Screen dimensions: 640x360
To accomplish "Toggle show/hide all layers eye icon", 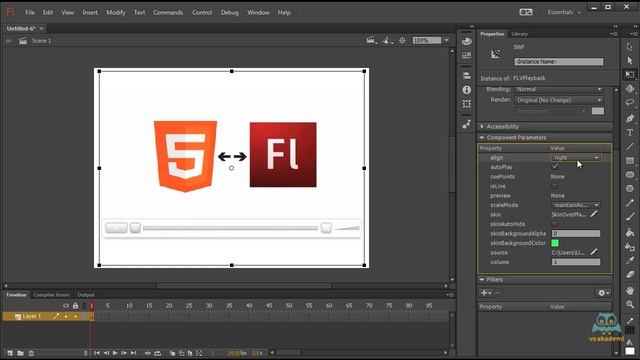I will click(66, 305).
